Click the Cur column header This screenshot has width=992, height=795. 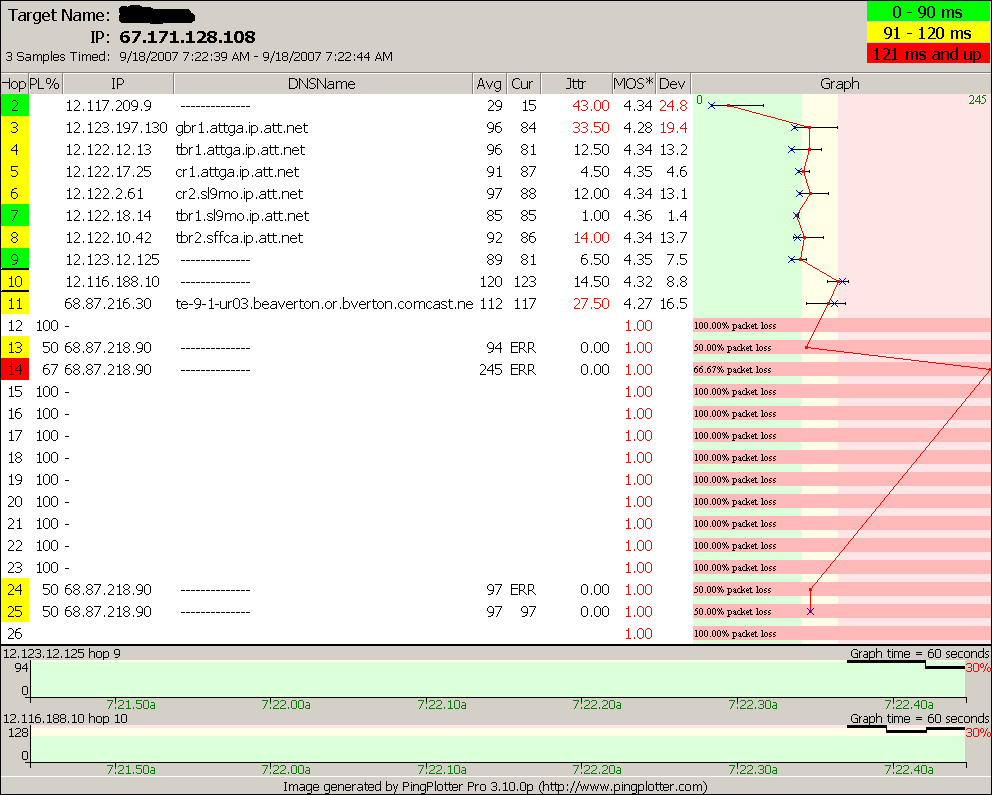click(x=522, y=83)
